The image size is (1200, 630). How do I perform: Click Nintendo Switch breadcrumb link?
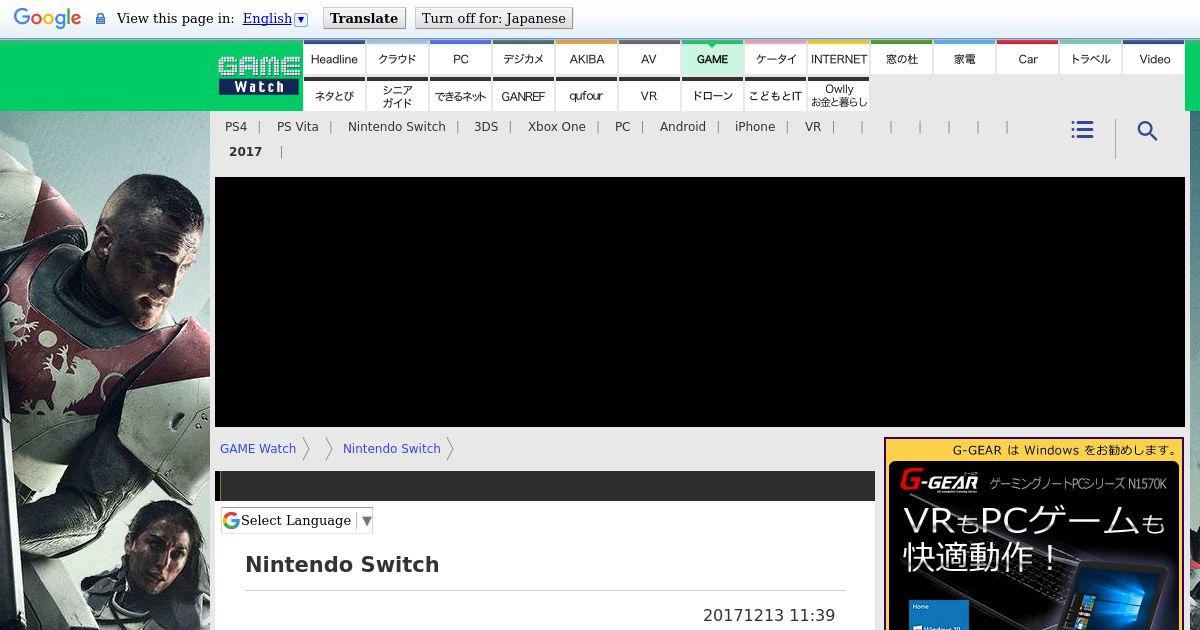(392, 449)
